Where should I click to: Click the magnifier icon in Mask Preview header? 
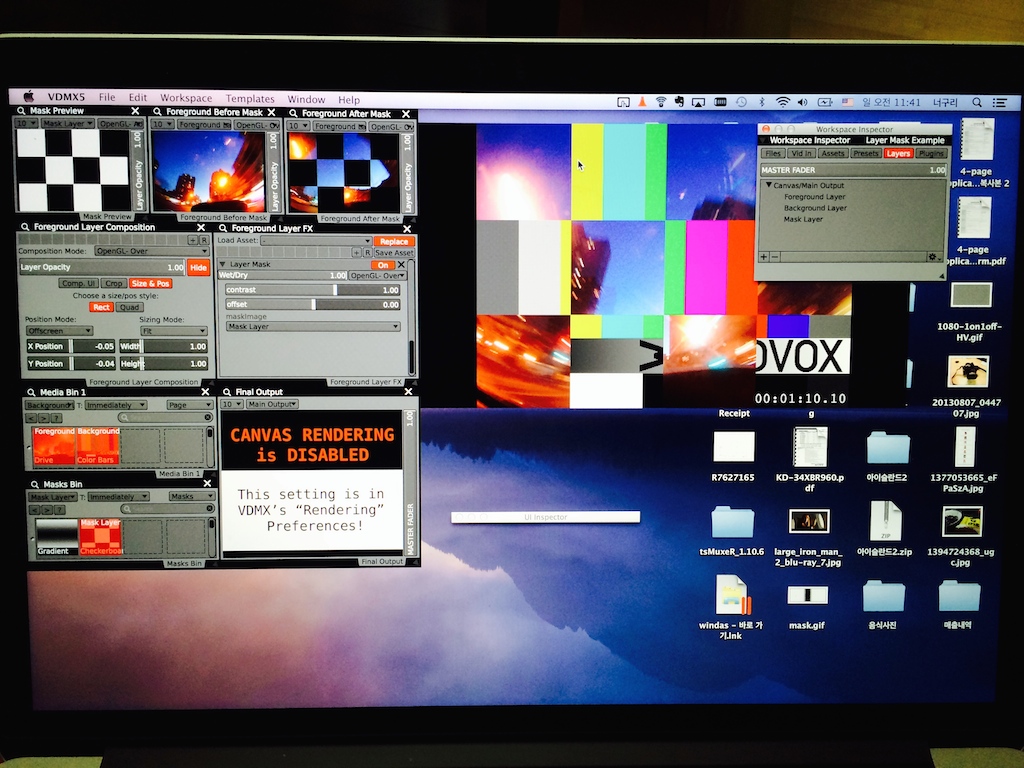tap(22, 111)
